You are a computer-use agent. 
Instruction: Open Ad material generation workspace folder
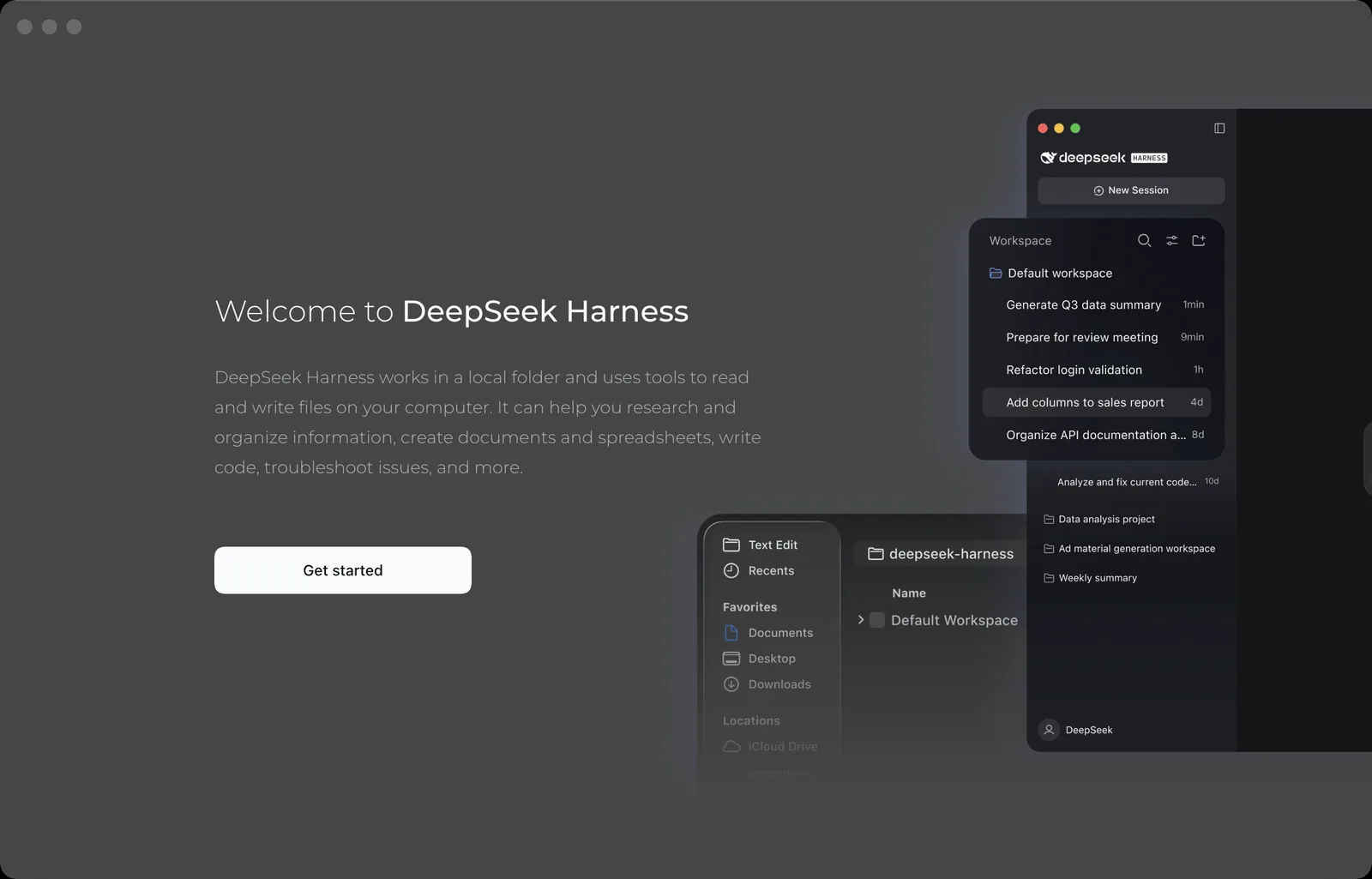[x=1129, y=549]
